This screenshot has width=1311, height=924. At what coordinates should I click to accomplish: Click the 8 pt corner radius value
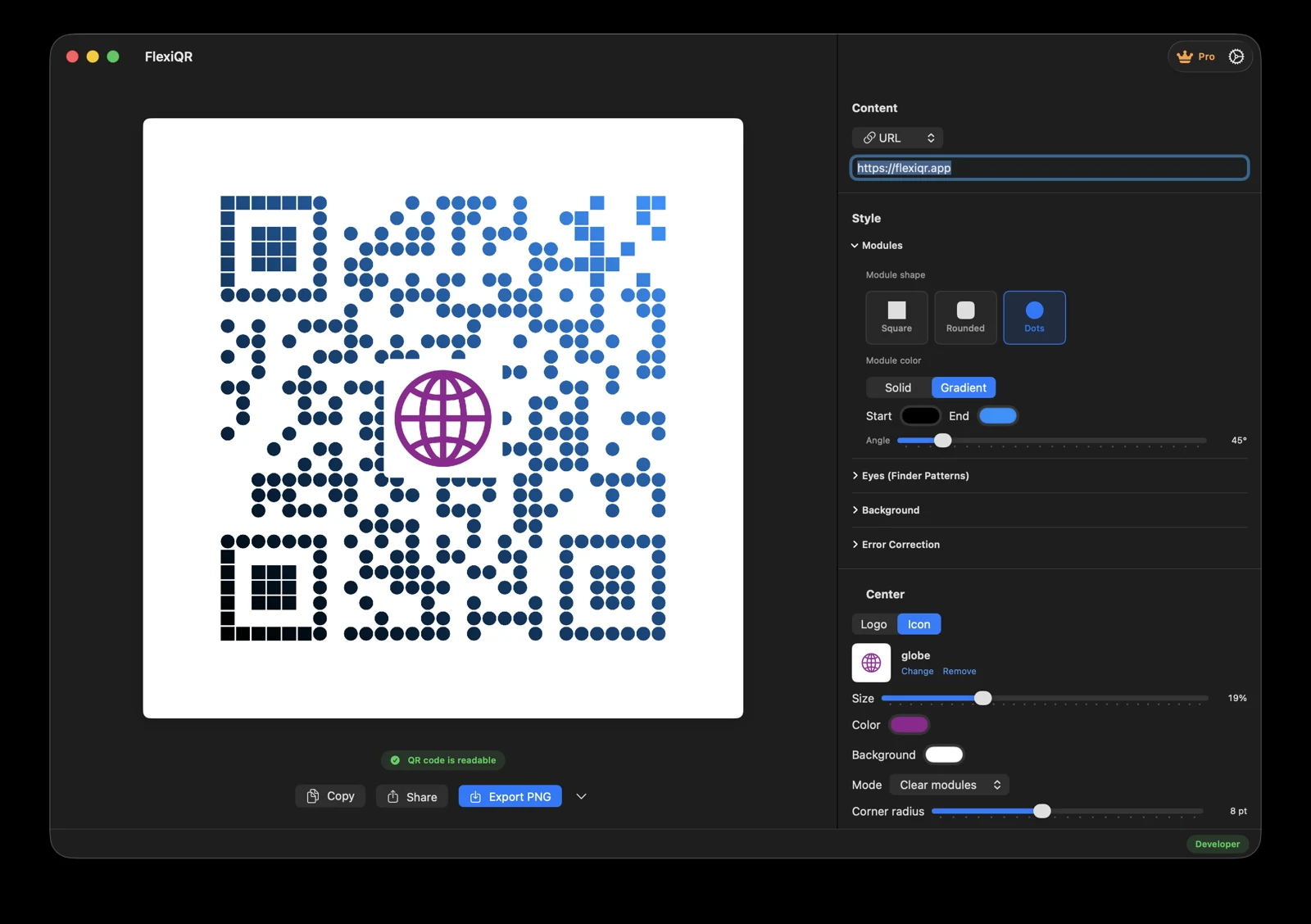coord(1238,811)
